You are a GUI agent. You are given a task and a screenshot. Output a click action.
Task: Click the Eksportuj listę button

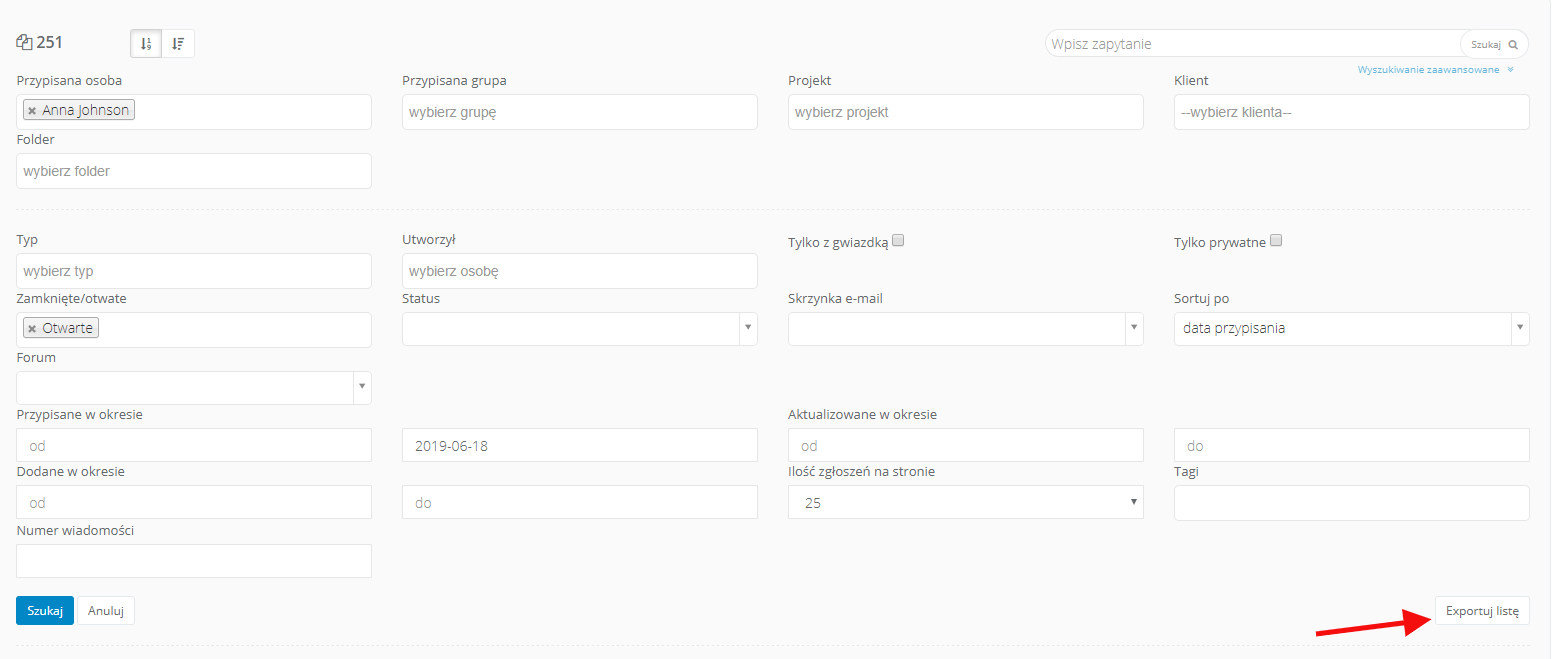1482,610
